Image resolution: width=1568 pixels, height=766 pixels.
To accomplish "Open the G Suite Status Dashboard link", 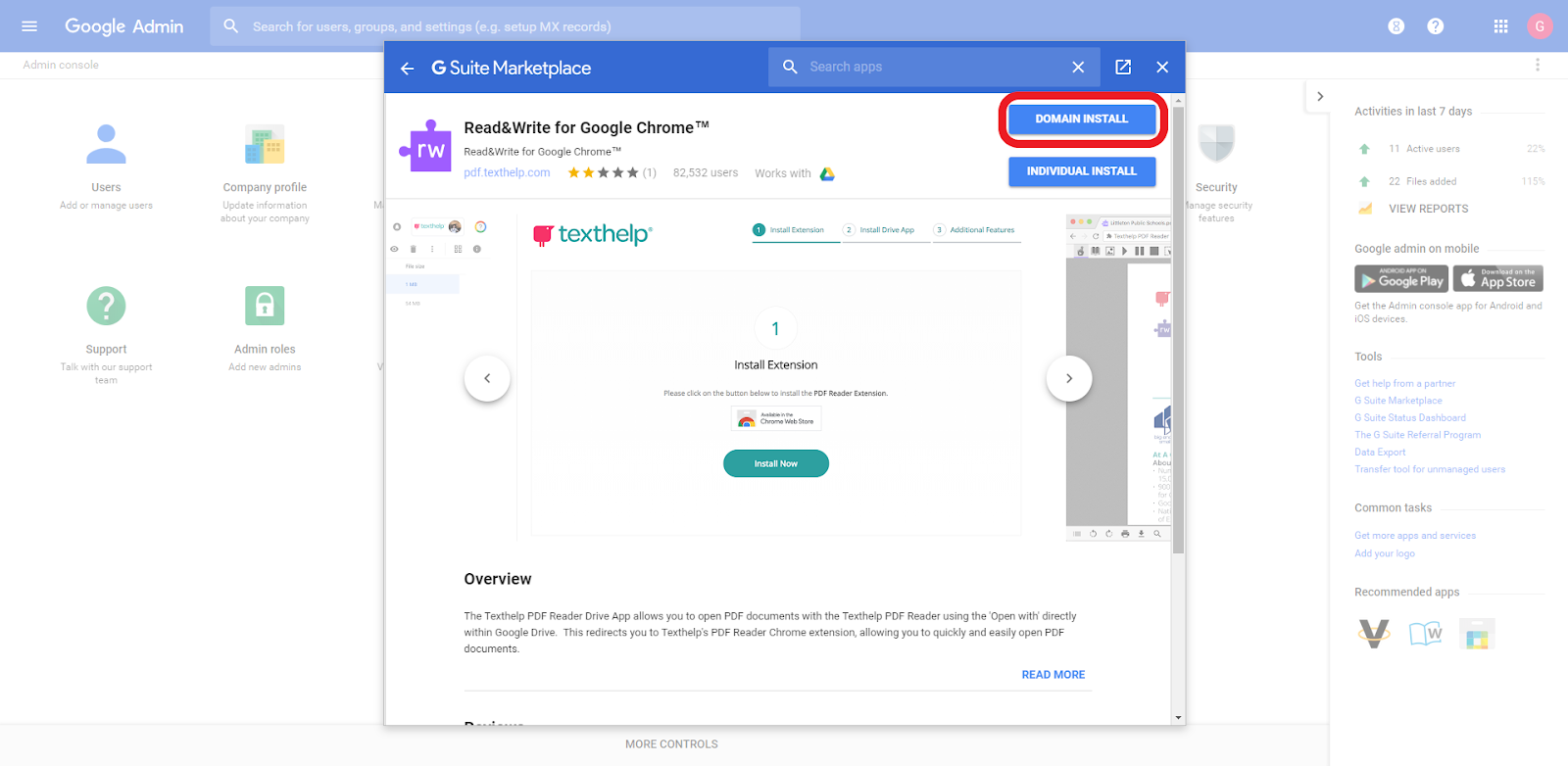I will pos(1410,418).
